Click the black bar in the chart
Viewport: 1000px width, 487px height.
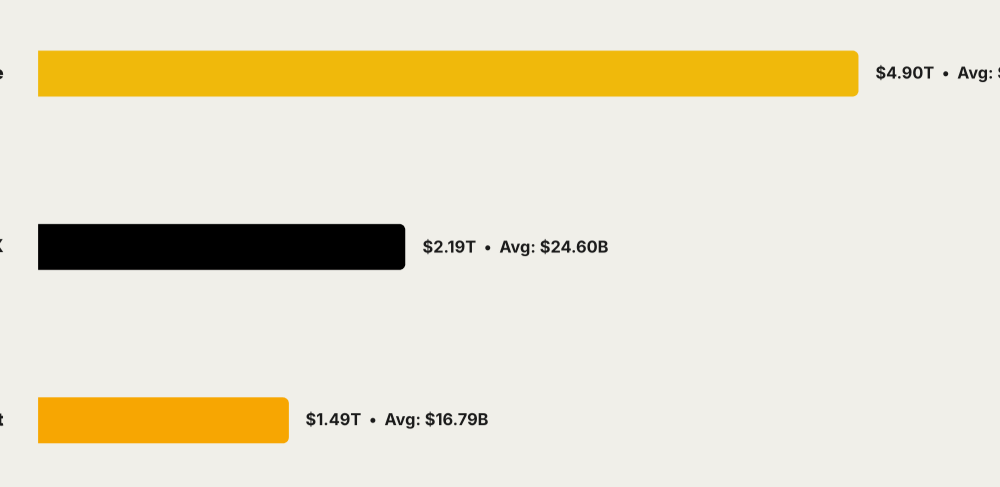click(x=221, y=247)
